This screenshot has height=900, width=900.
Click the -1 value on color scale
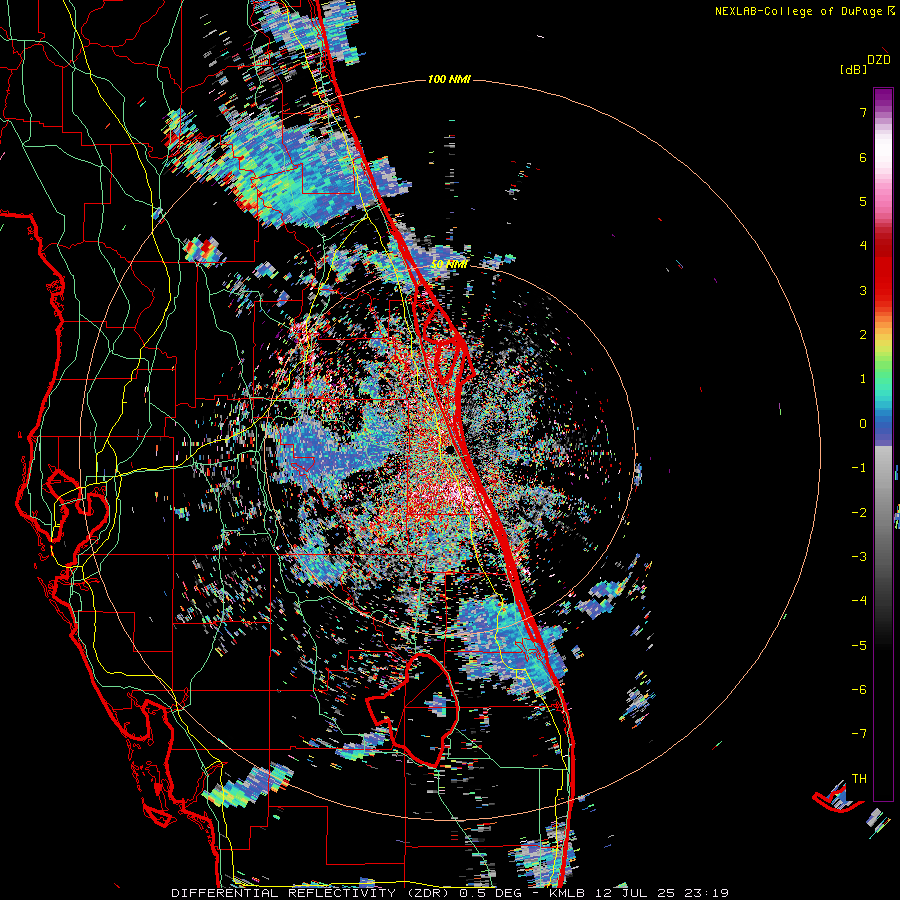(x=859, y=468)
